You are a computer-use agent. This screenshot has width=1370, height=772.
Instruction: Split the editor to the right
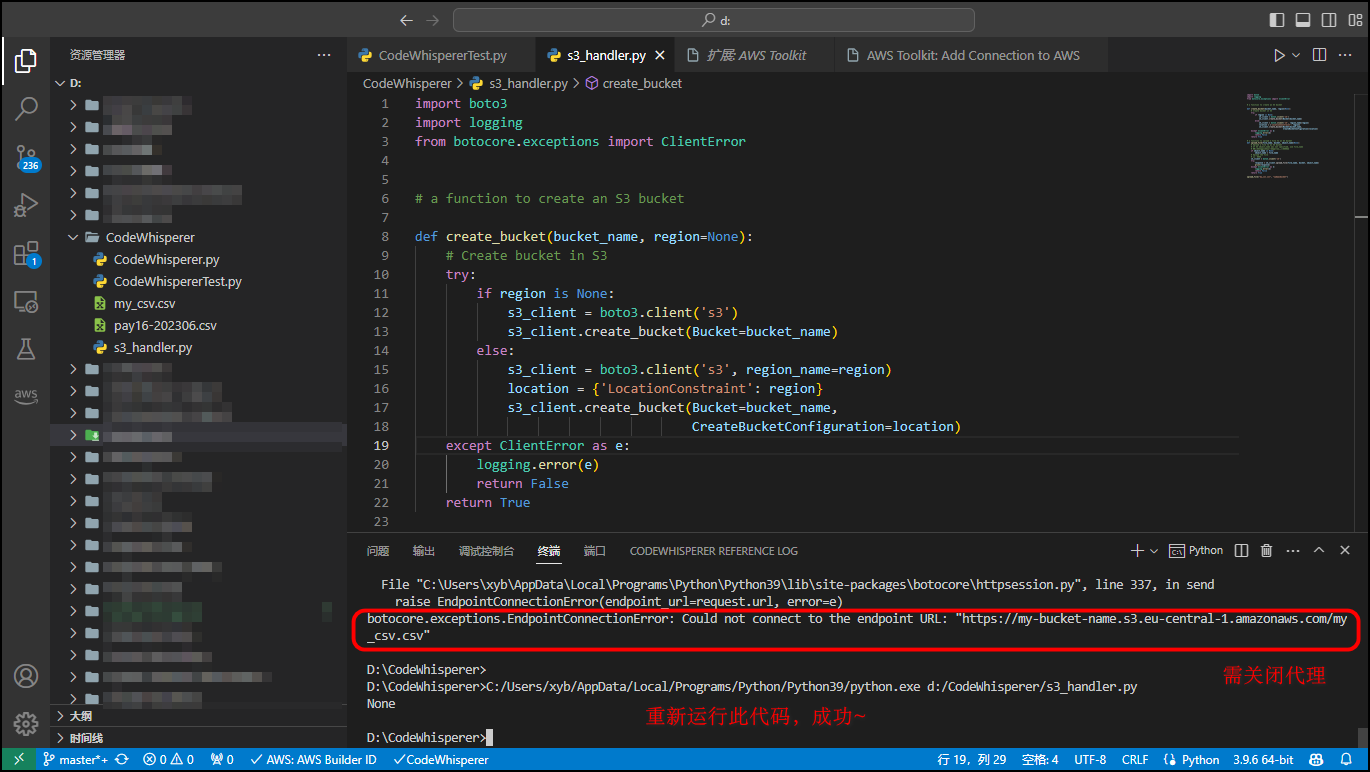click(x=1320, y=55)
